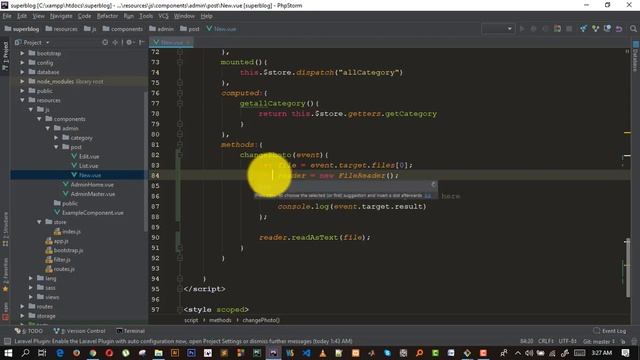This screenshot has width=640, height=360.
Task: Click the scroll-from-source target icon in Project panel
Action: pos(105,42)
